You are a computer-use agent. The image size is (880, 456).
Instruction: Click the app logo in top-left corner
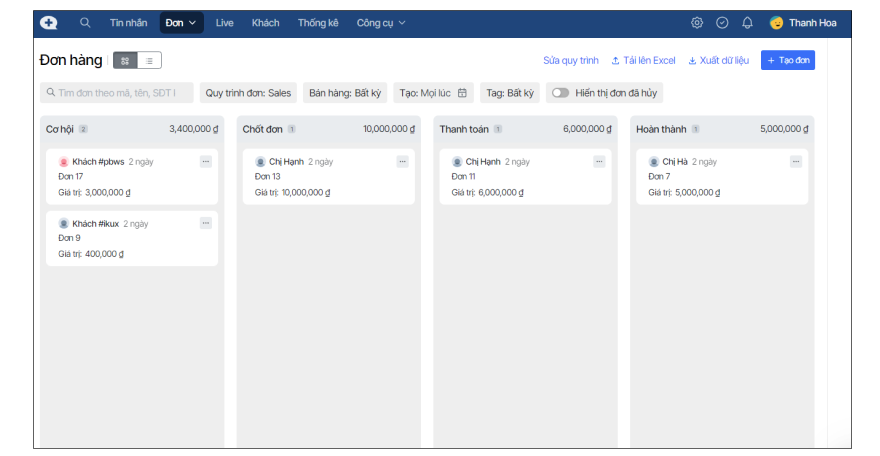[49, 23]
